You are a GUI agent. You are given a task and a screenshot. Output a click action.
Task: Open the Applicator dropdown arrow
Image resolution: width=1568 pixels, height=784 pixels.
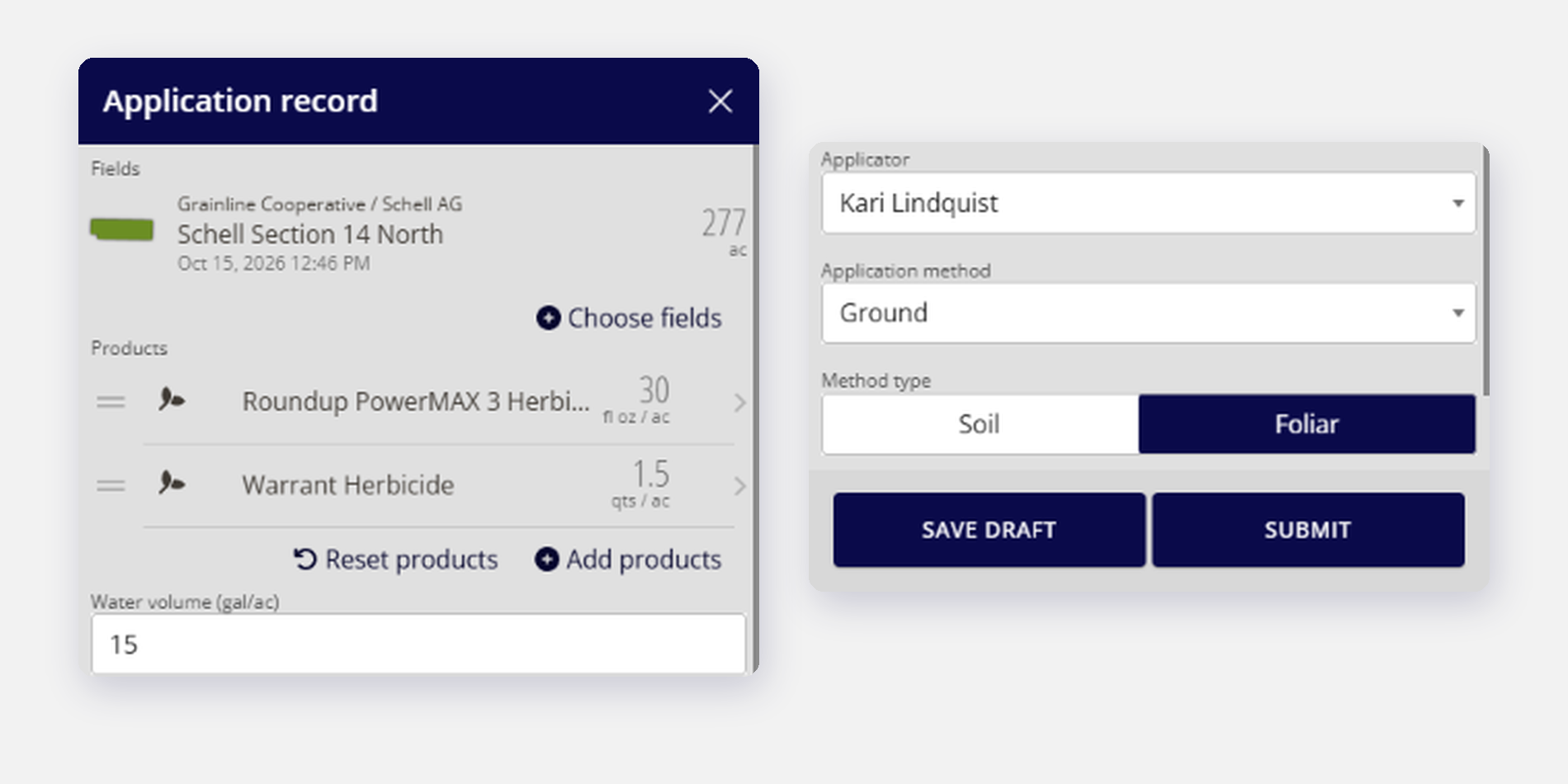tap(1458, 203)
